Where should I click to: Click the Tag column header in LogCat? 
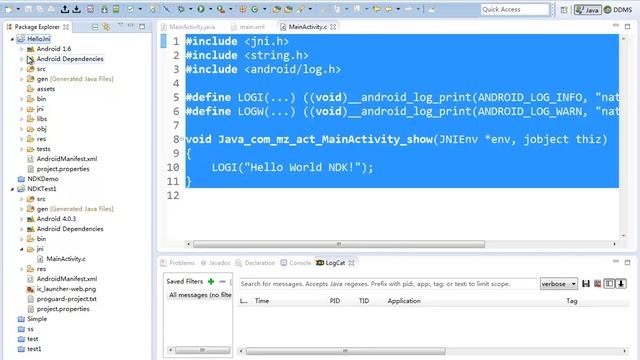pyautogui.click(x=571, y=301)
